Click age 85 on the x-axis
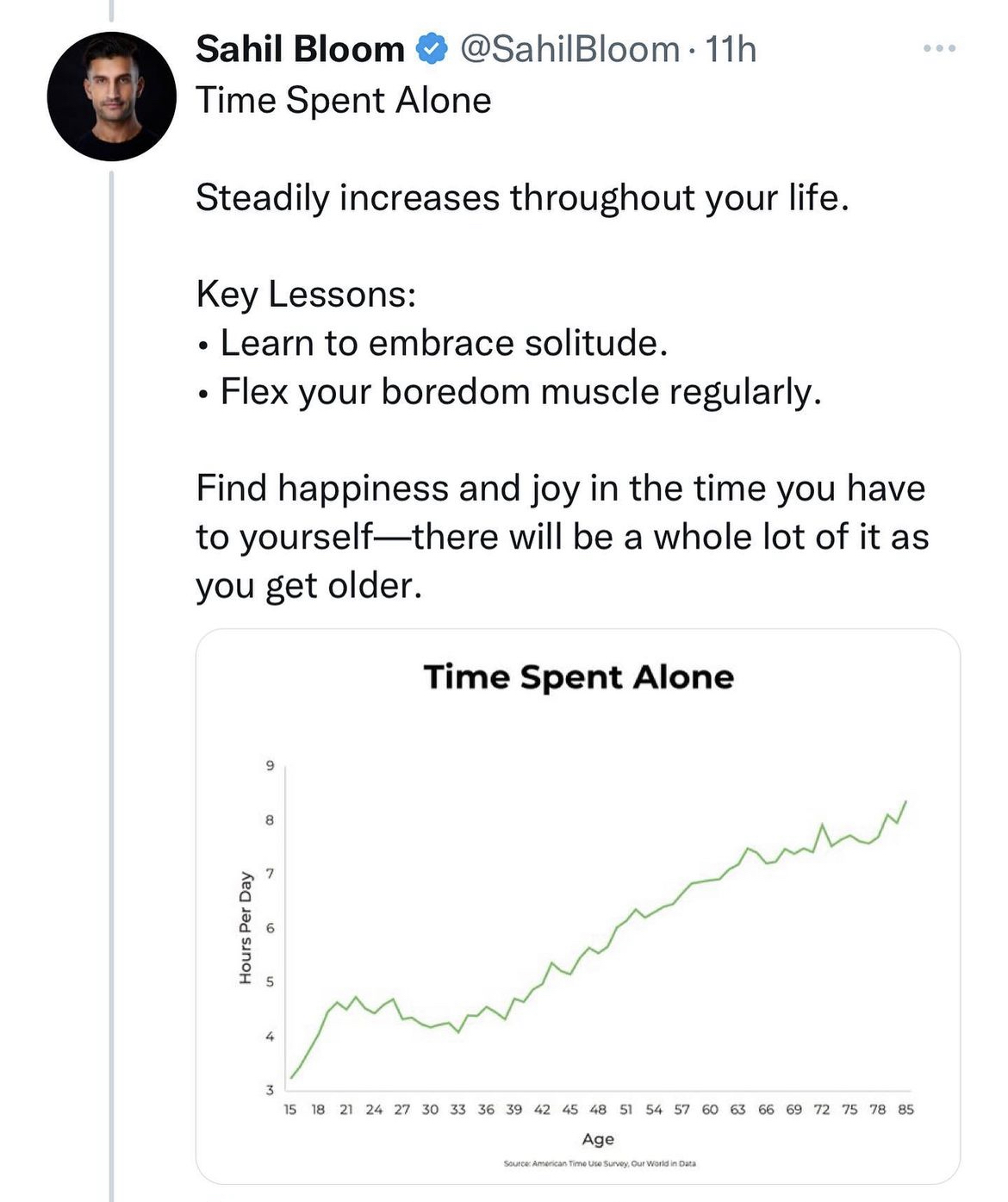 [x=905, y=1110]
